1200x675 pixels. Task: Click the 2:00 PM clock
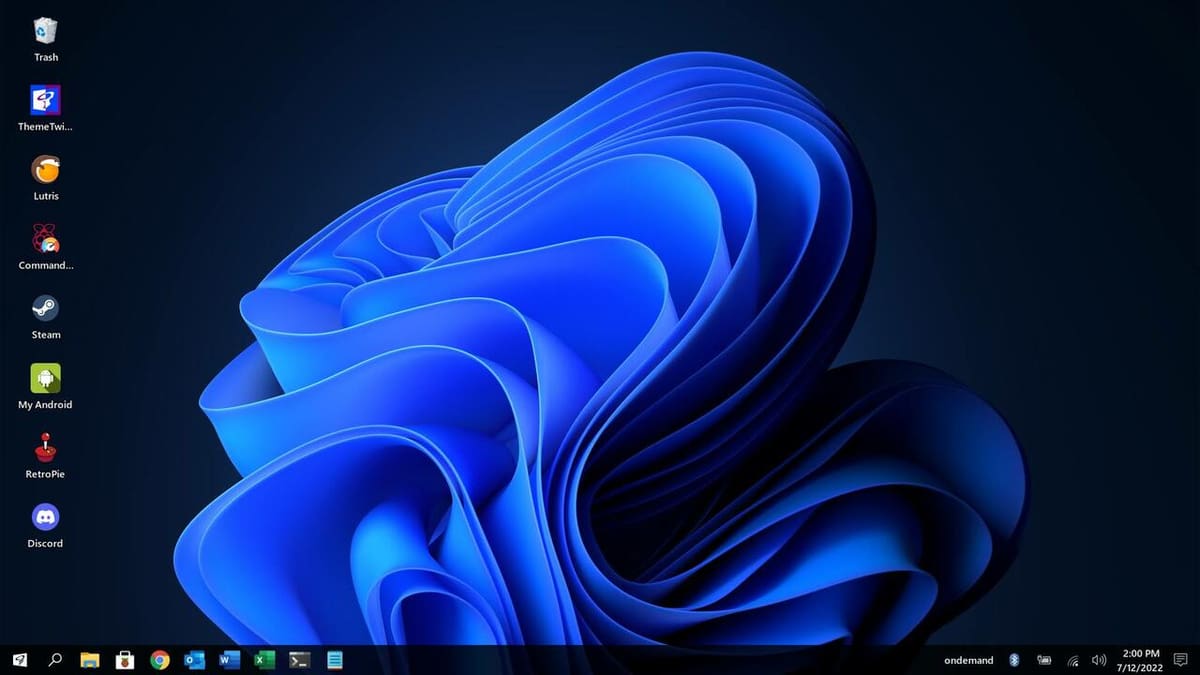coord(1141,653)
